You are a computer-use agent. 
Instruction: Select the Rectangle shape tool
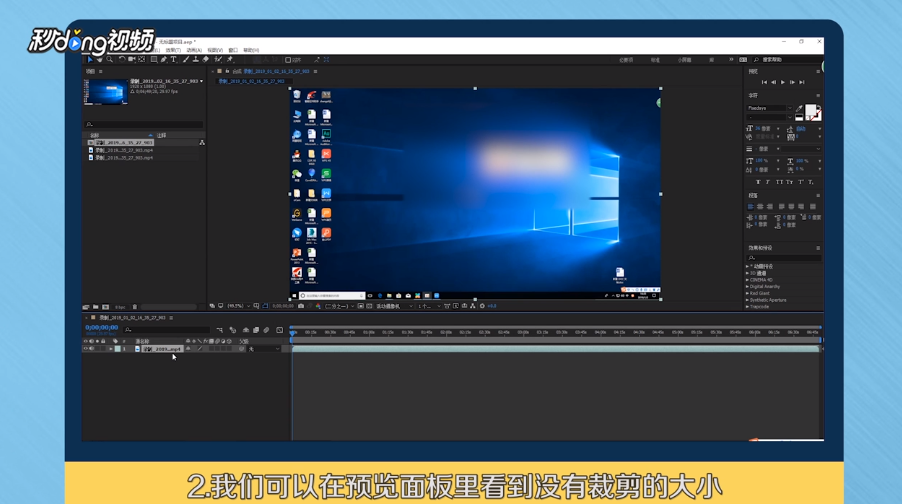click(154, 59)
